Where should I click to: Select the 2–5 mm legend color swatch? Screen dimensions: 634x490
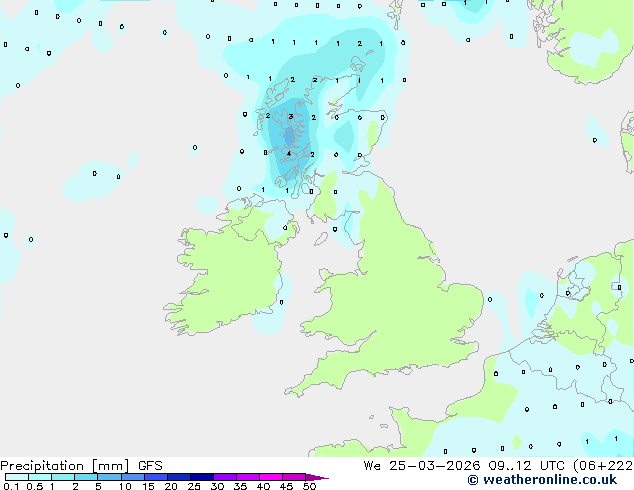coord(86,477)
